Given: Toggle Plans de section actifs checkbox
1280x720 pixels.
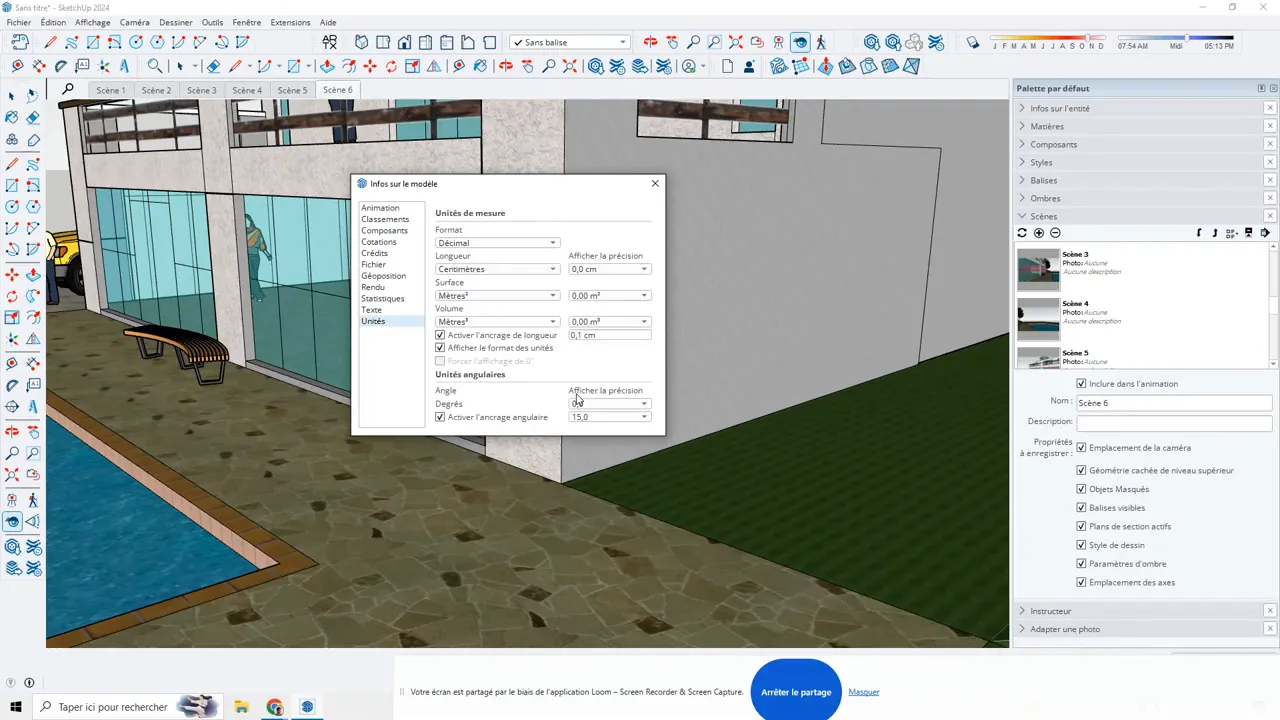Looking at the screenshot, I should point(1081,526).
